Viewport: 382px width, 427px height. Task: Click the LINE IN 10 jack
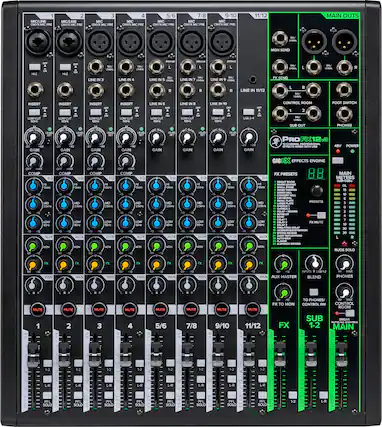217,90
